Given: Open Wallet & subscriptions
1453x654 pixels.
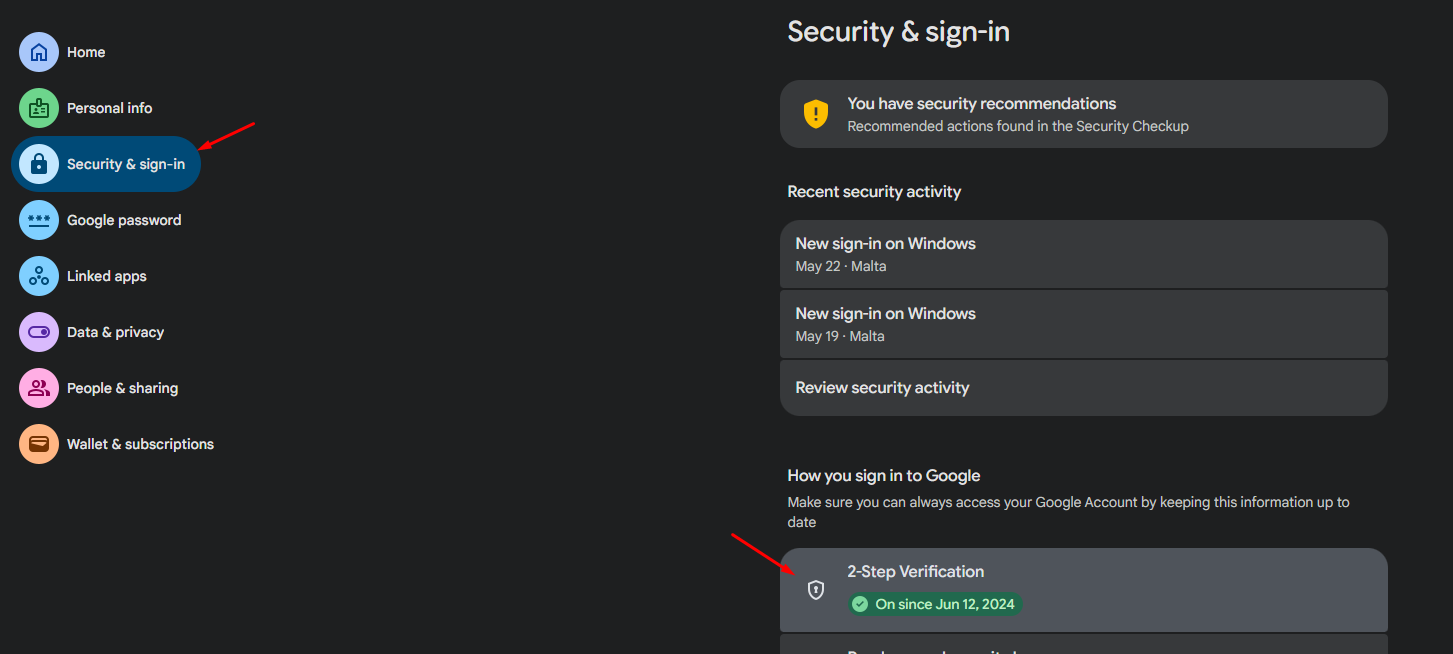Looking at the screenshot, I should pyautogui.click(x=120, y=444).
